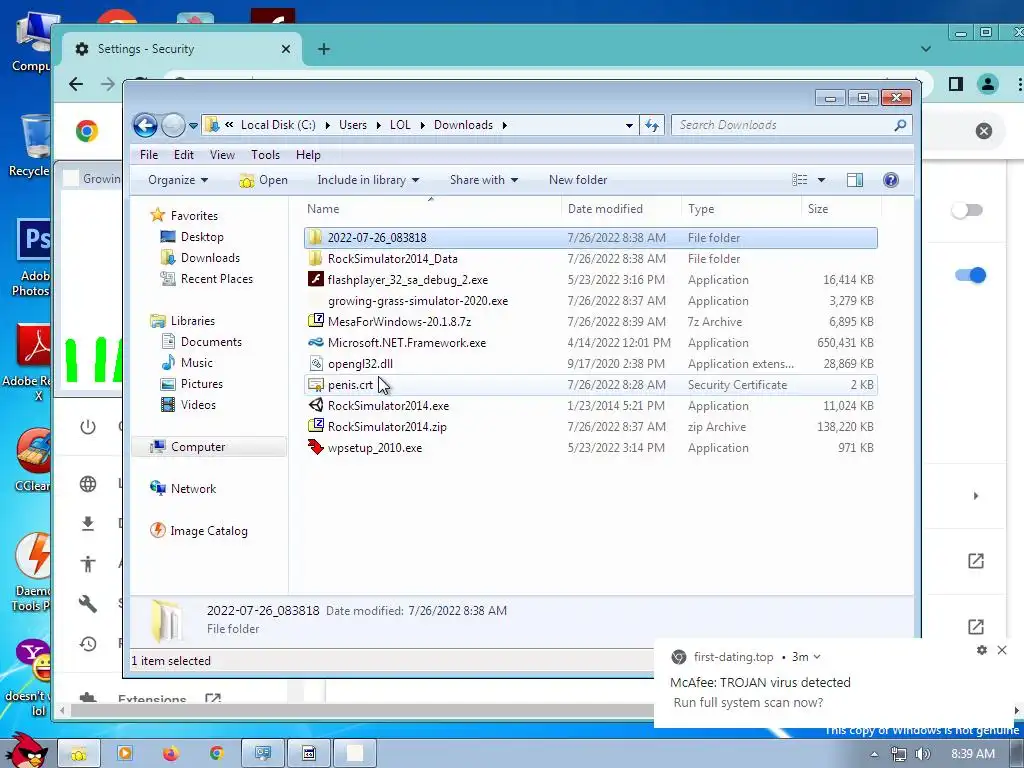1024x768 pixels.
Task: Open Explorer help question-mark icon
Action: tap(891, 180)
